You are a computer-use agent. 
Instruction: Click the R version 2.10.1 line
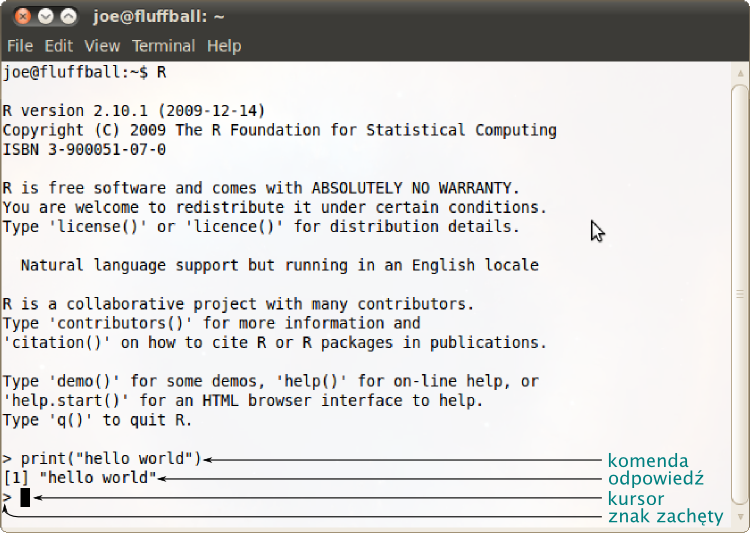(x=133, y=111)
